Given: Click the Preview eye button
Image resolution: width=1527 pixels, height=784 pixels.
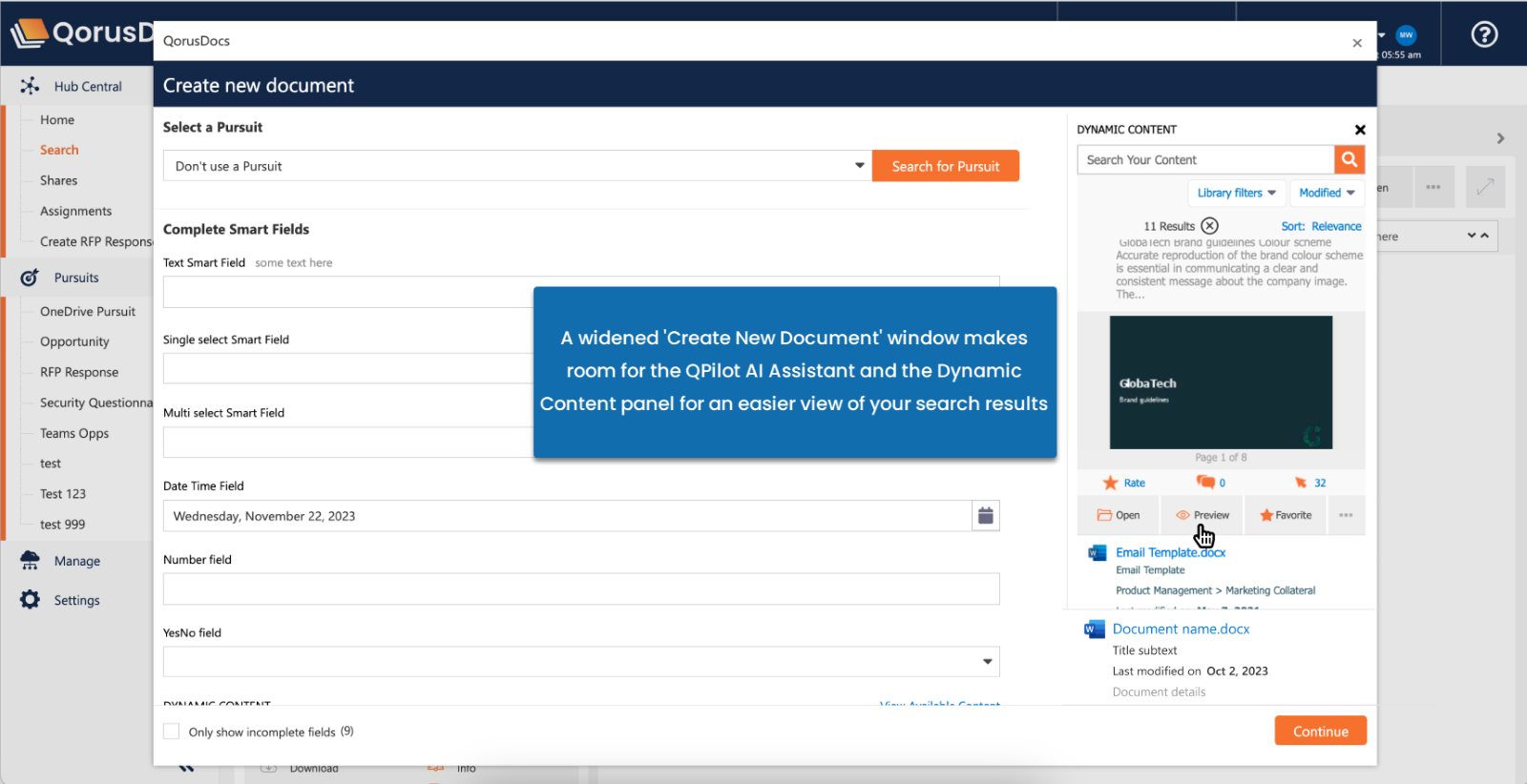Looking at the screenshot, I should click(1203, 515).
